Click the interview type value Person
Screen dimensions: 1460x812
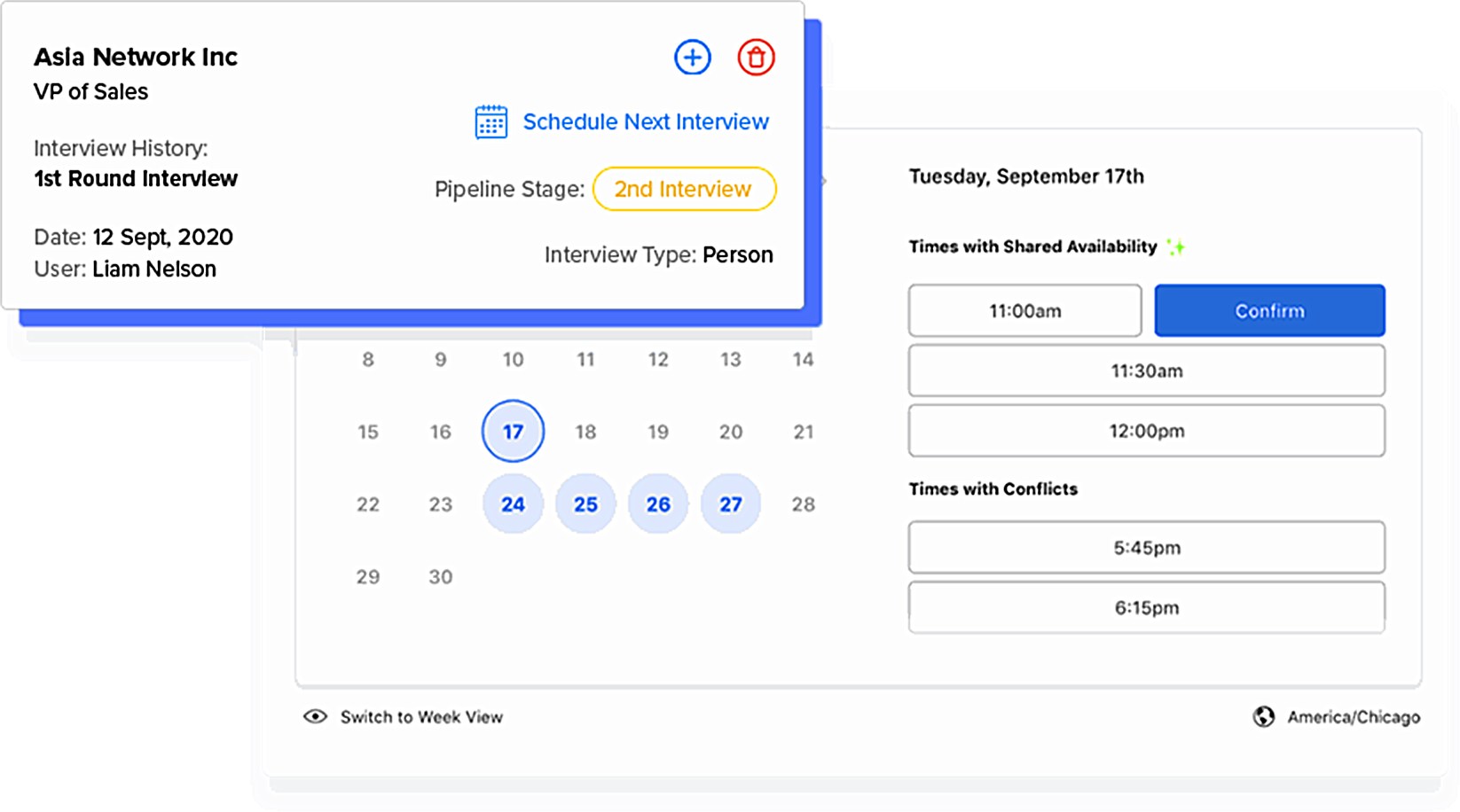pyautogui.click(x=738, y=254)
